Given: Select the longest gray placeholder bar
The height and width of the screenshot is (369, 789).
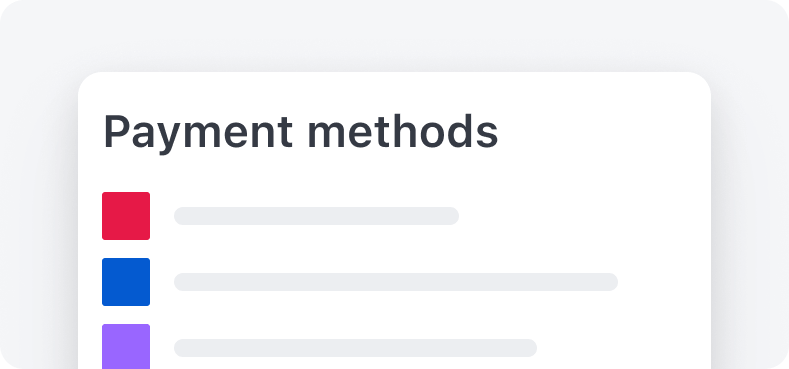Looking at the screenshot, I should point(396,282).
